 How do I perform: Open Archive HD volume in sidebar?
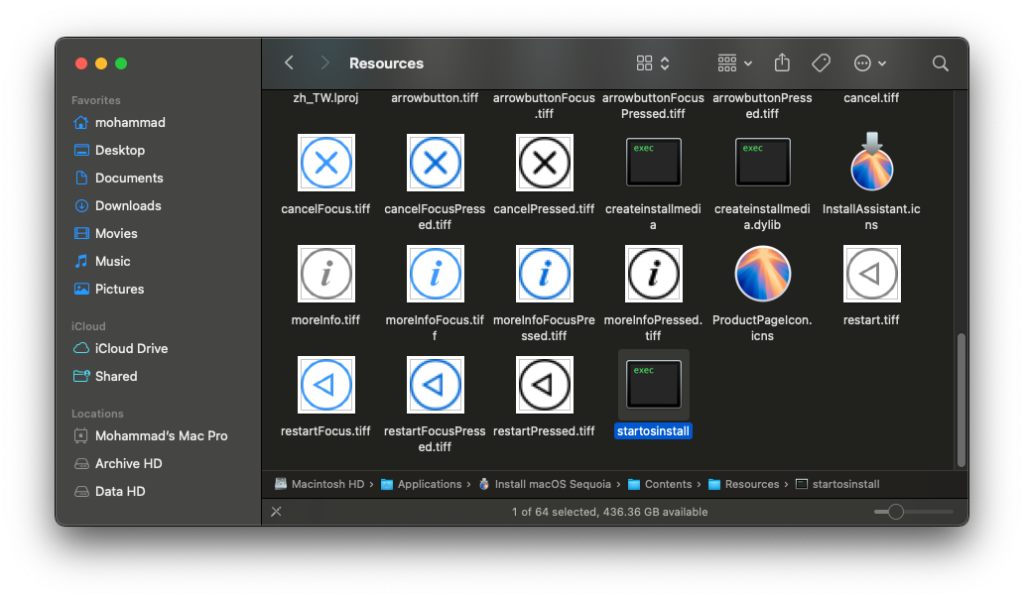pos(130,464)
